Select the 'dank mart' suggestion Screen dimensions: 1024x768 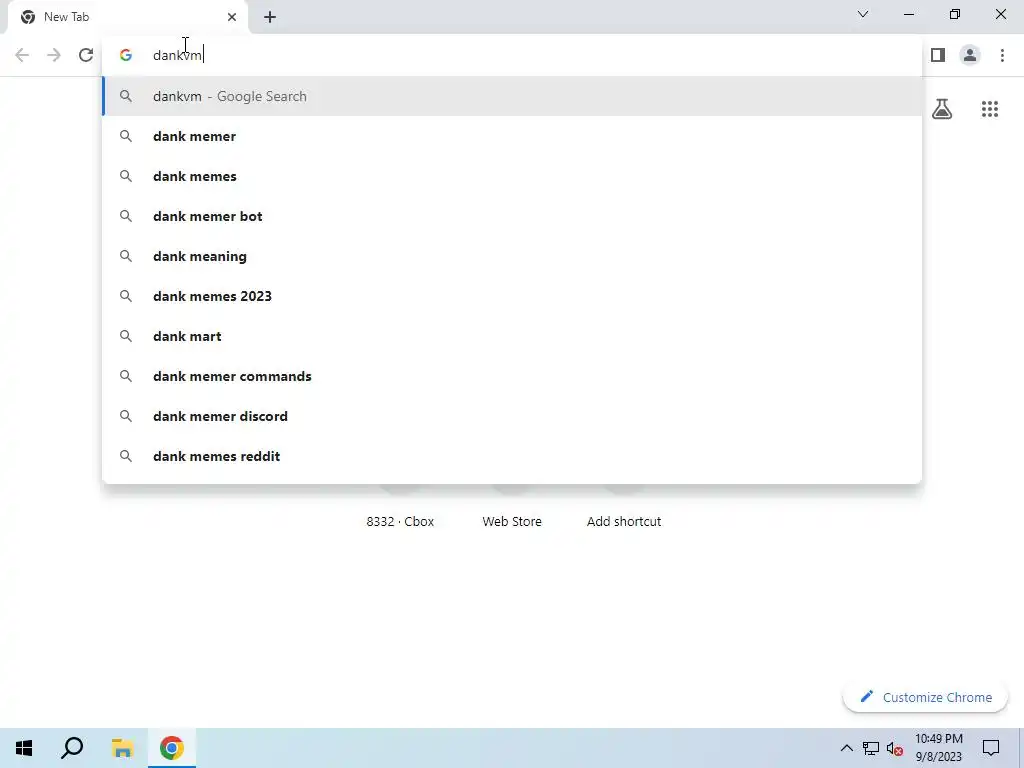[x=512, y=336]
